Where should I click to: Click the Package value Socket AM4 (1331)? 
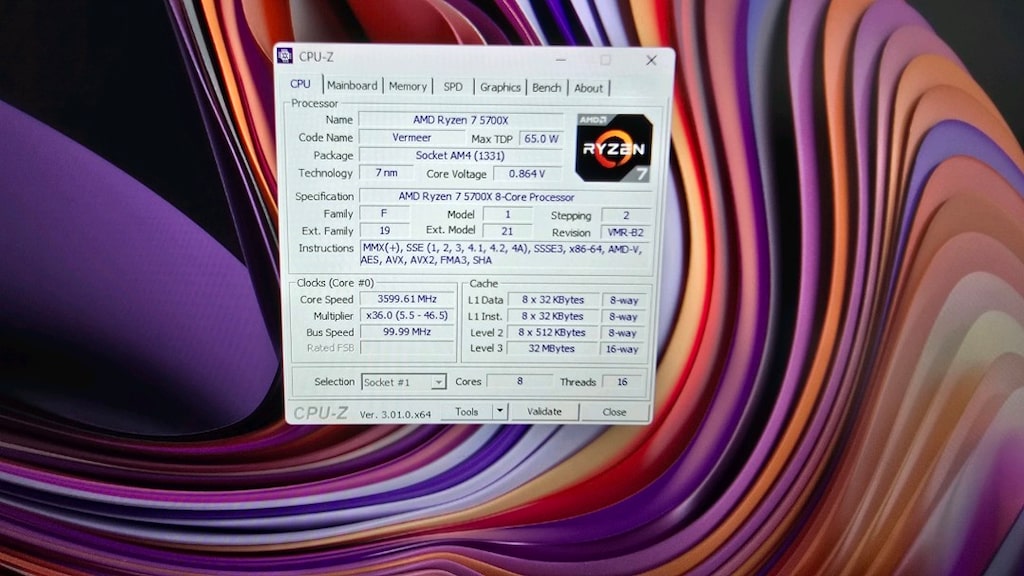click(x=460, y=155)
